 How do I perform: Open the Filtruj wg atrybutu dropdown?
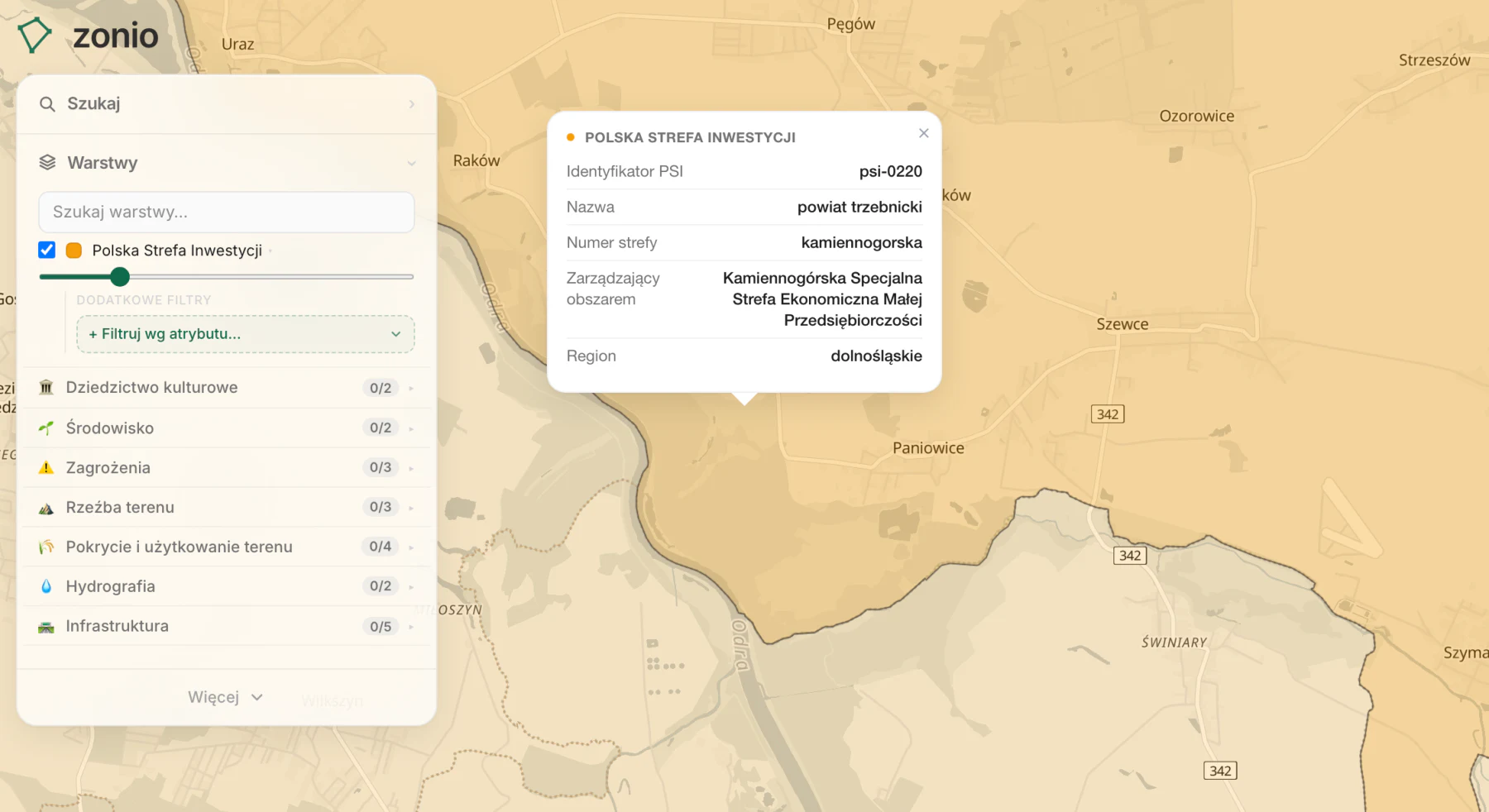coord(246,334)
